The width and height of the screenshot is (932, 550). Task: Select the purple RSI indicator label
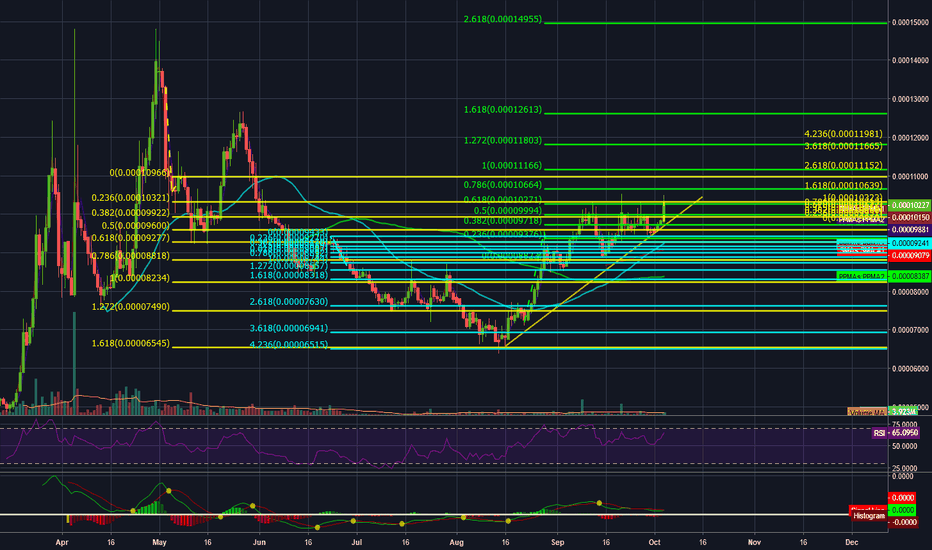(x=879, y=433)
